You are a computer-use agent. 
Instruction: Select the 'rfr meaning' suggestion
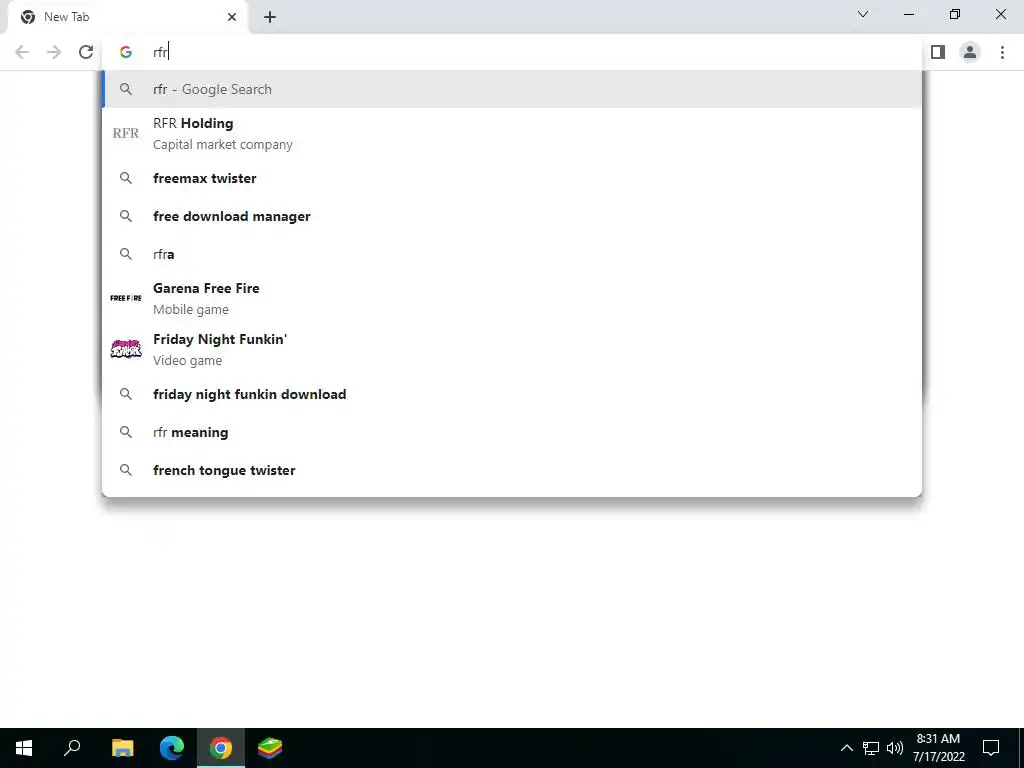coord(512,432)
